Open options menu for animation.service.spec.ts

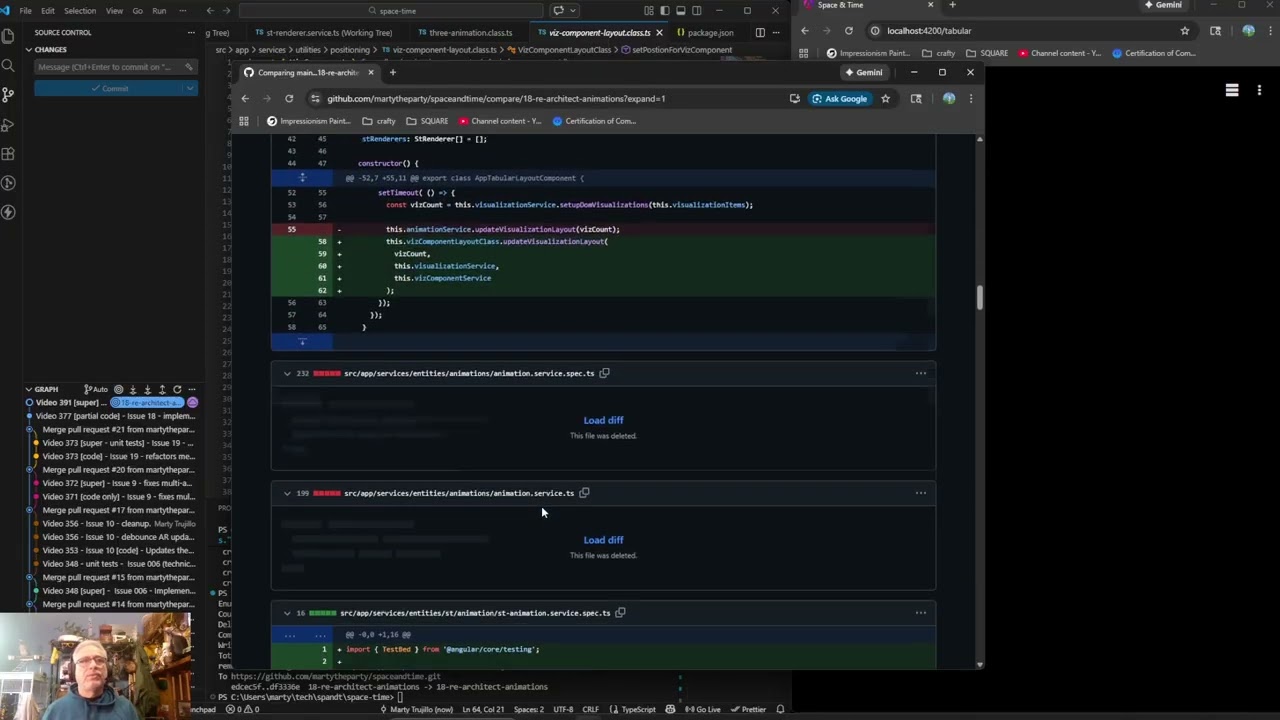pos(921,373)
